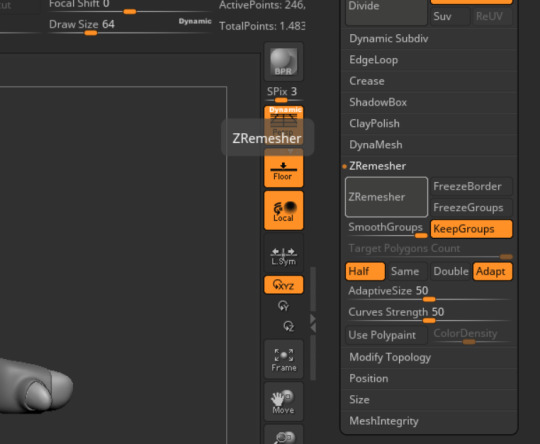Toggle the Same polygon target
540x444 pixels.
[x=407, y=271]
